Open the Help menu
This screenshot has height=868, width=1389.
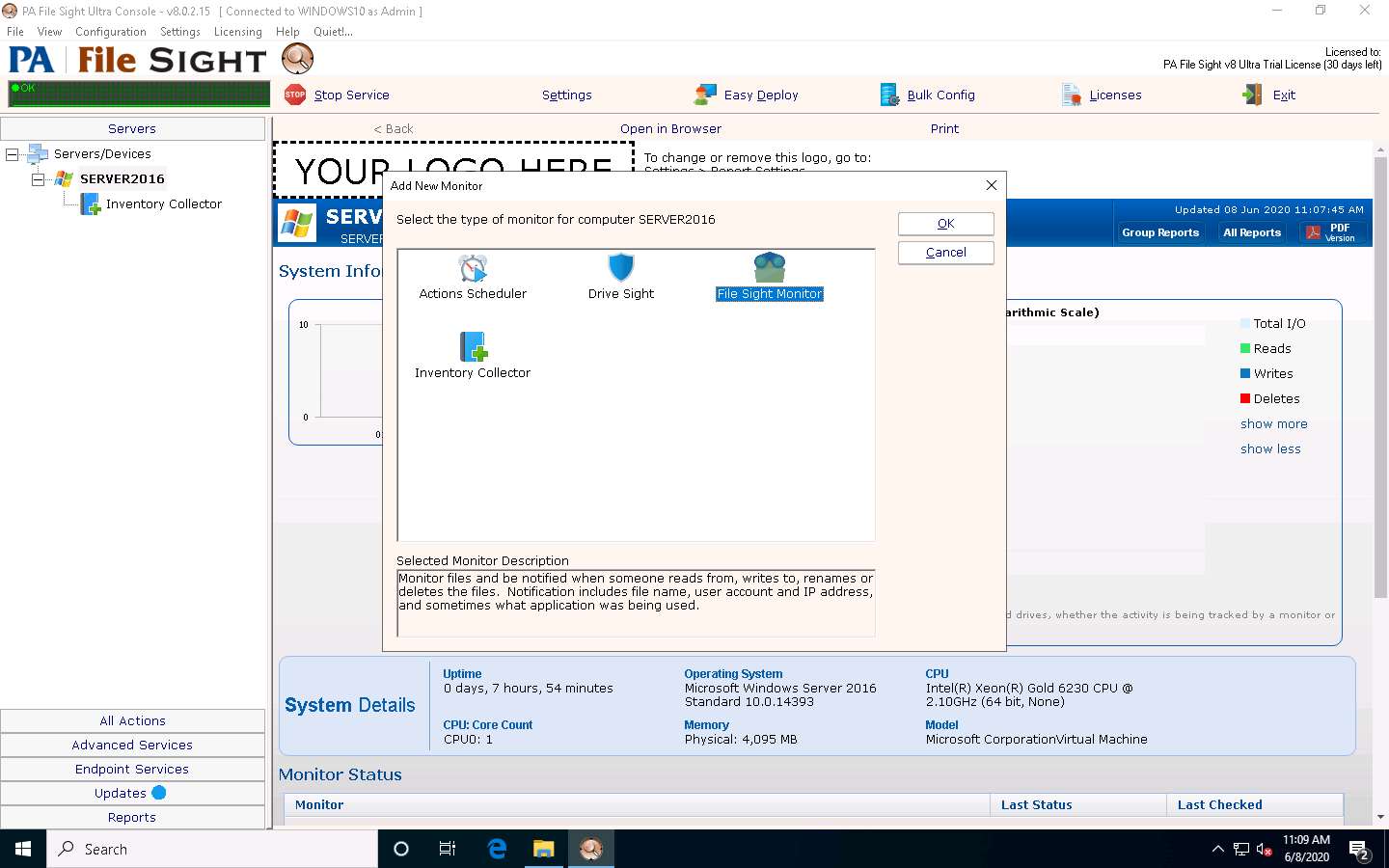[x=287, y=32]
